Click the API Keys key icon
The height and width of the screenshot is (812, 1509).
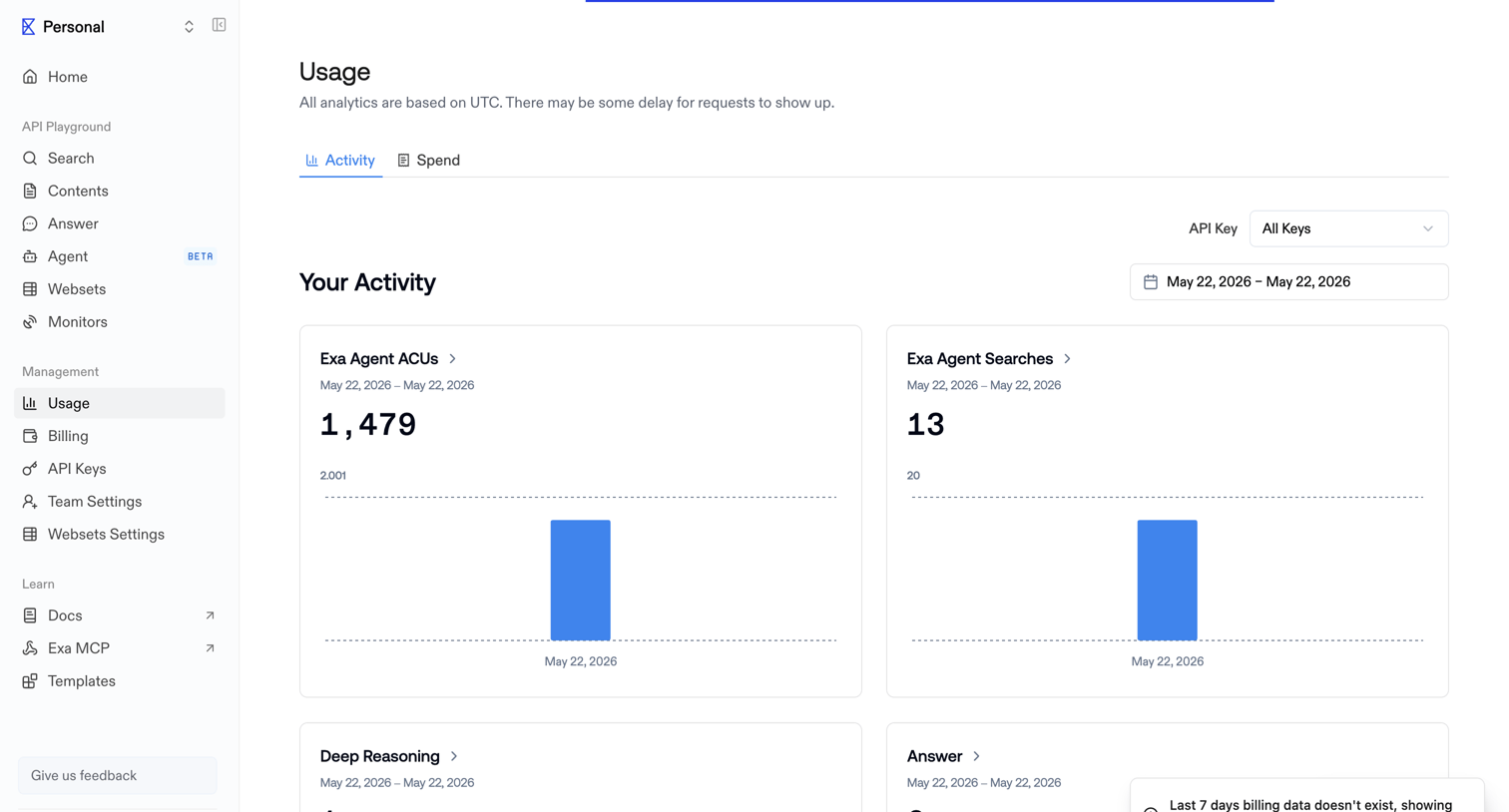point(30,469)
